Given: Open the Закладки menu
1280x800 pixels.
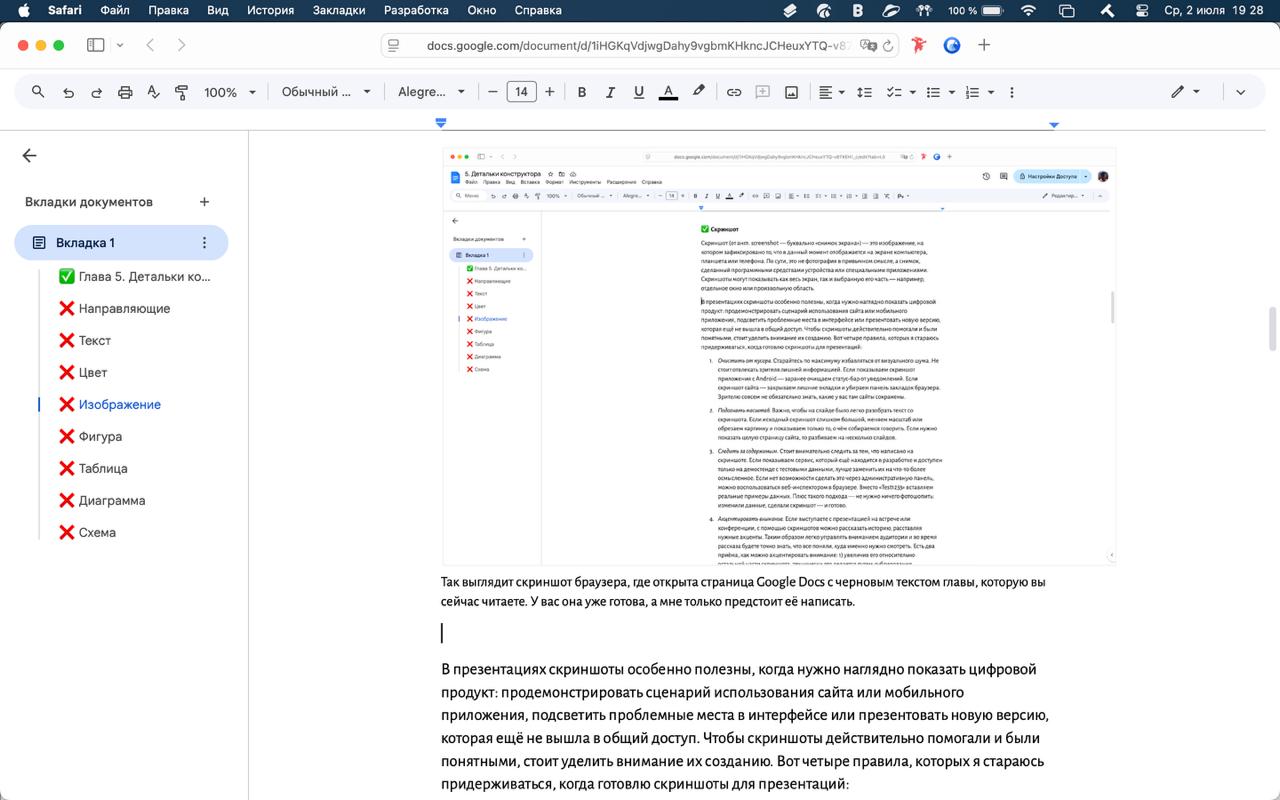Looking at the screenshot, I should point(339,10).
